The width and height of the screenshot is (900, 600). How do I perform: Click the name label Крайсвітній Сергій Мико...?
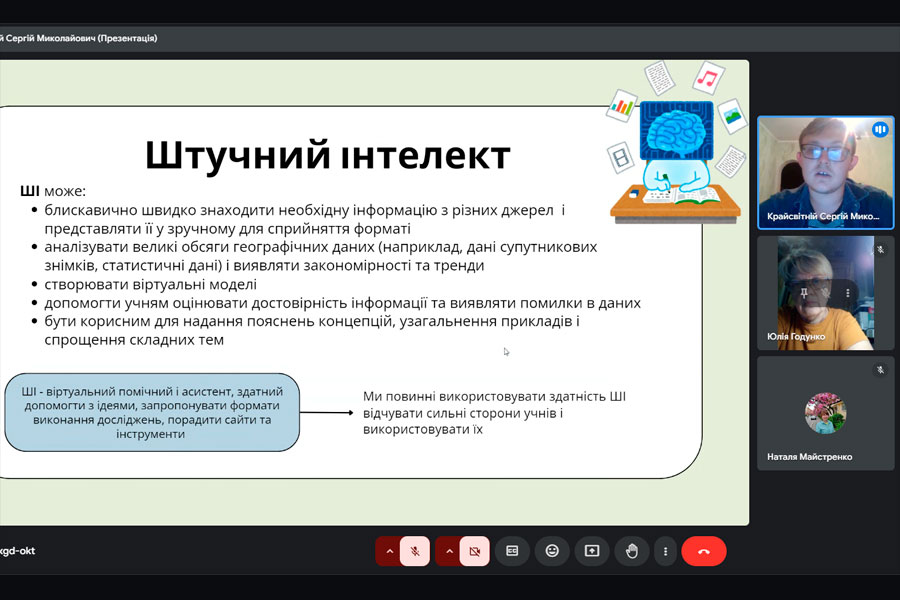[x=823, y=216]
